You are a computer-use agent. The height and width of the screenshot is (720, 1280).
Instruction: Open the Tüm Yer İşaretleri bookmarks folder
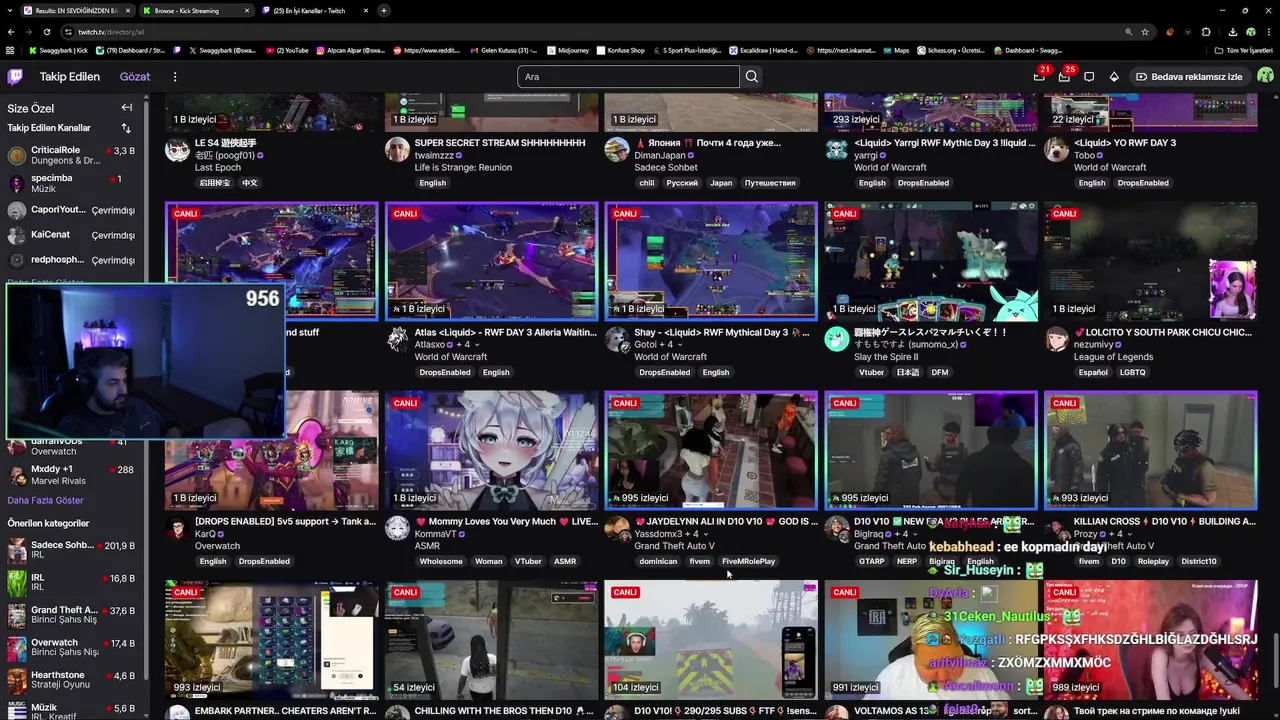coord(1243,50)
